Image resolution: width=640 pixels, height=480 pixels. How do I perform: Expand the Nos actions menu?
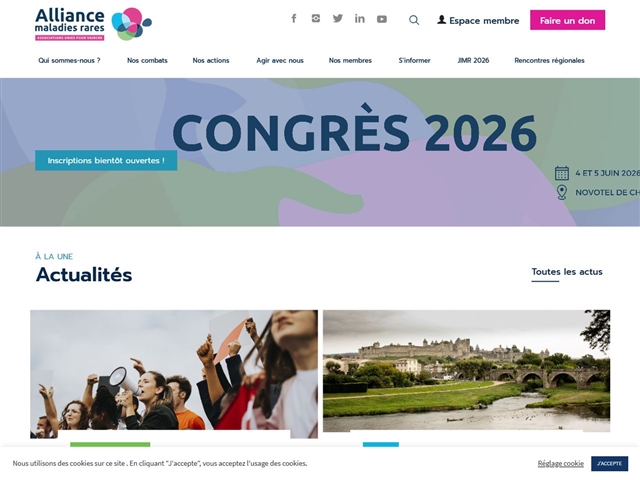click(x=211, y=60)
